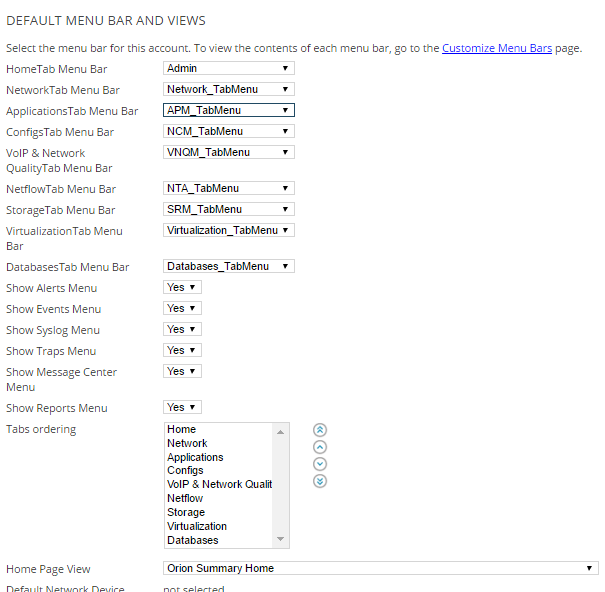Change the Show Message Center Menu dropdown
Image resolution: width=605 pixels, height=592 pixels.
click(x=182, y=371)
